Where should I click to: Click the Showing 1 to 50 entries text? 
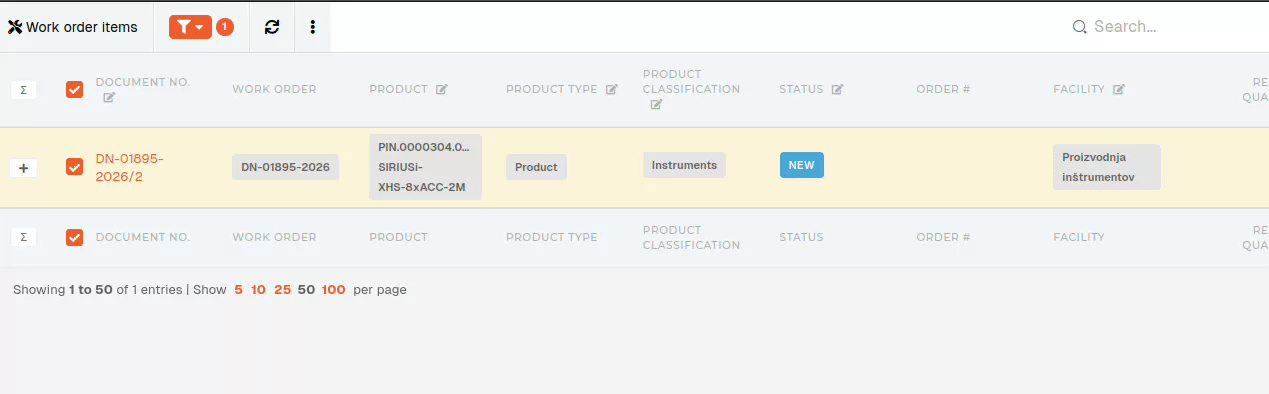(x=98, y=290)
